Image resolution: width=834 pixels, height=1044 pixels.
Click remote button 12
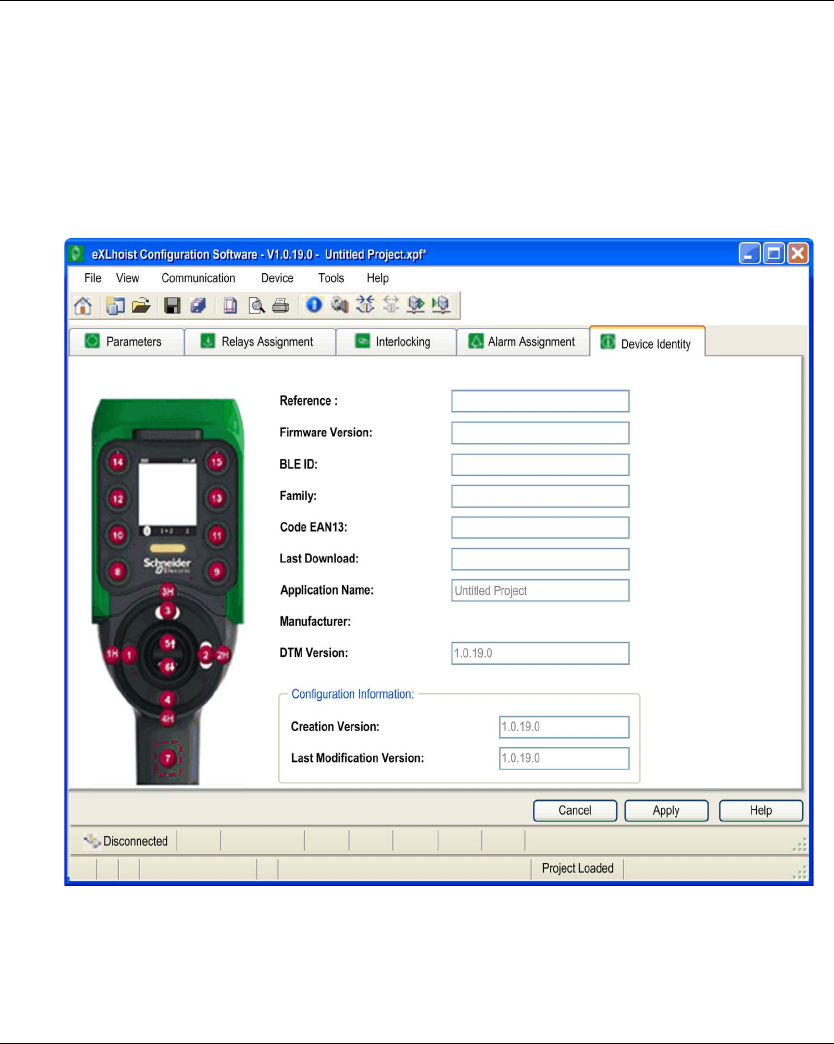pos(118,498)
